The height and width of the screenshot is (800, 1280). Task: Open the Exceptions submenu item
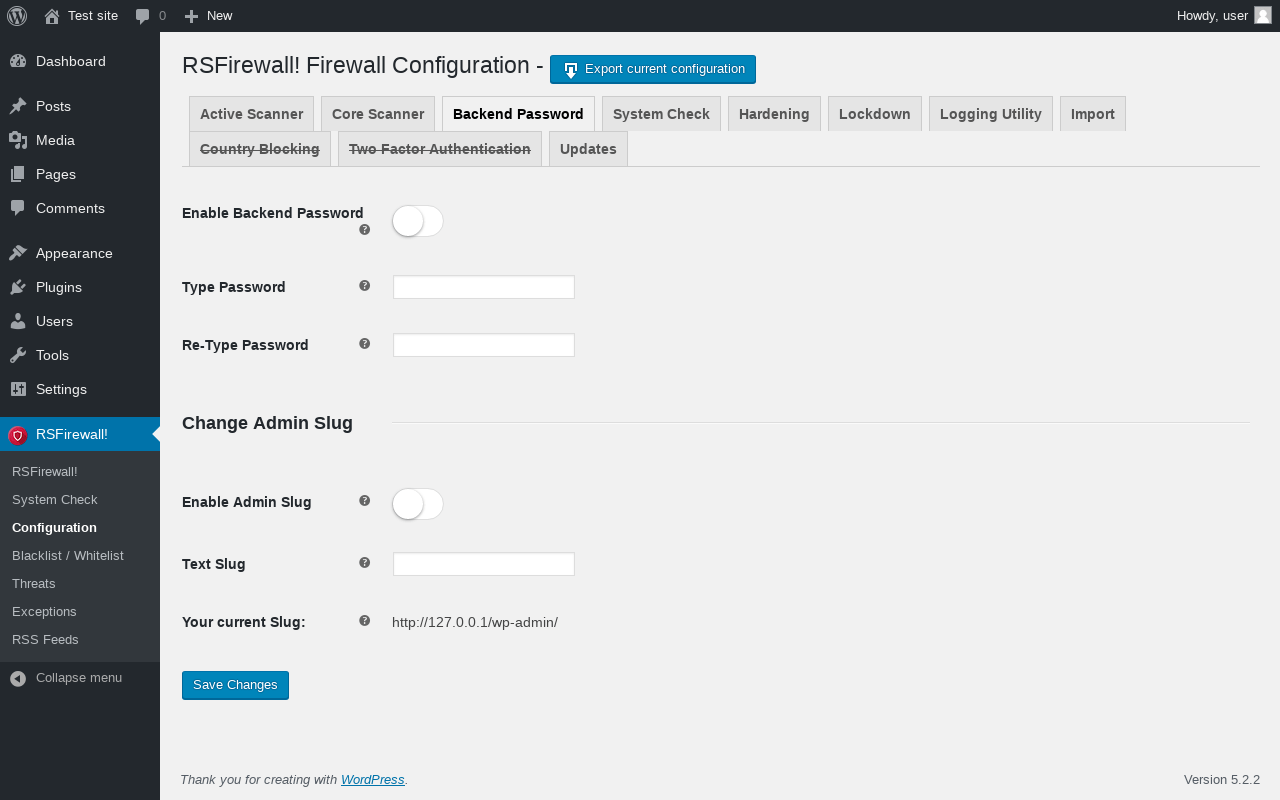tap(80, 611)
